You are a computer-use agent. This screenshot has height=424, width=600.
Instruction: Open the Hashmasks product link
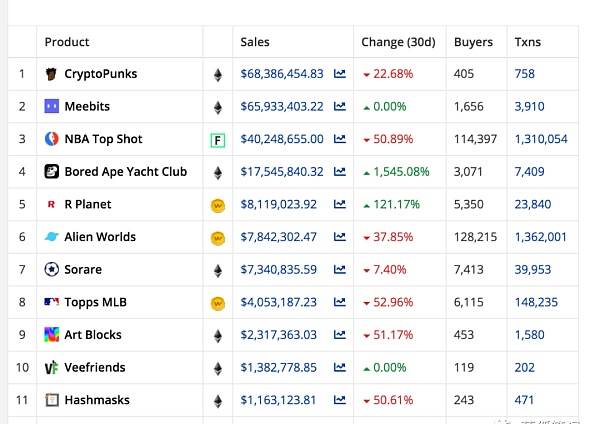click(x=97, y=400)
